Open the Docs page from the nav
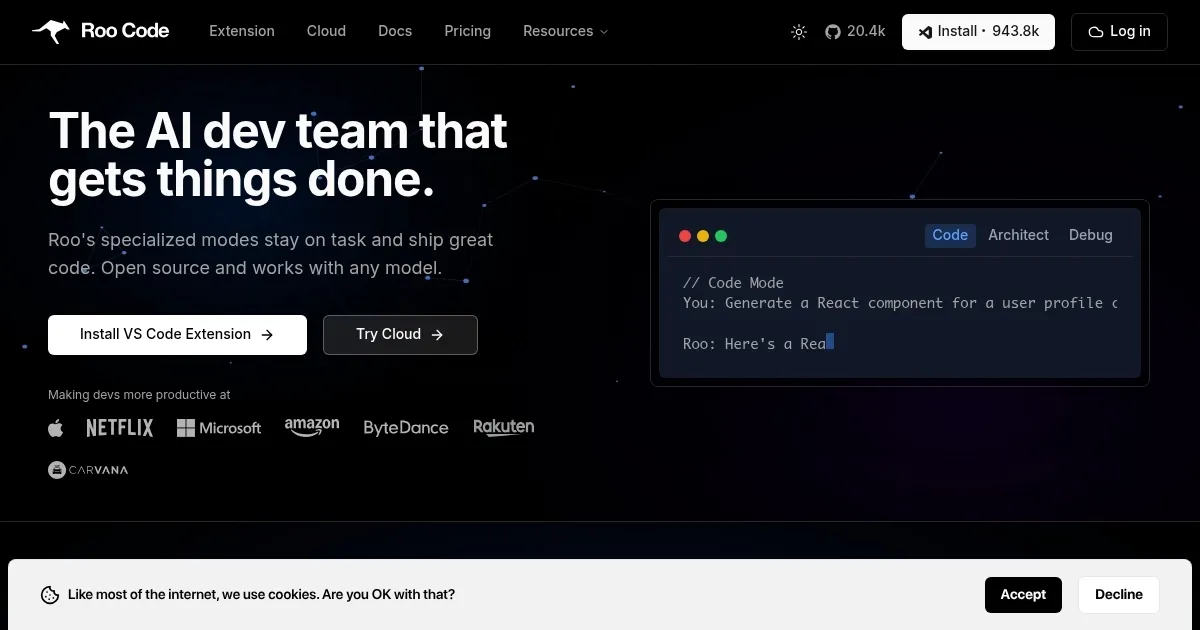This screenshot has width=1200, height=630. click(x=394, y=31)
